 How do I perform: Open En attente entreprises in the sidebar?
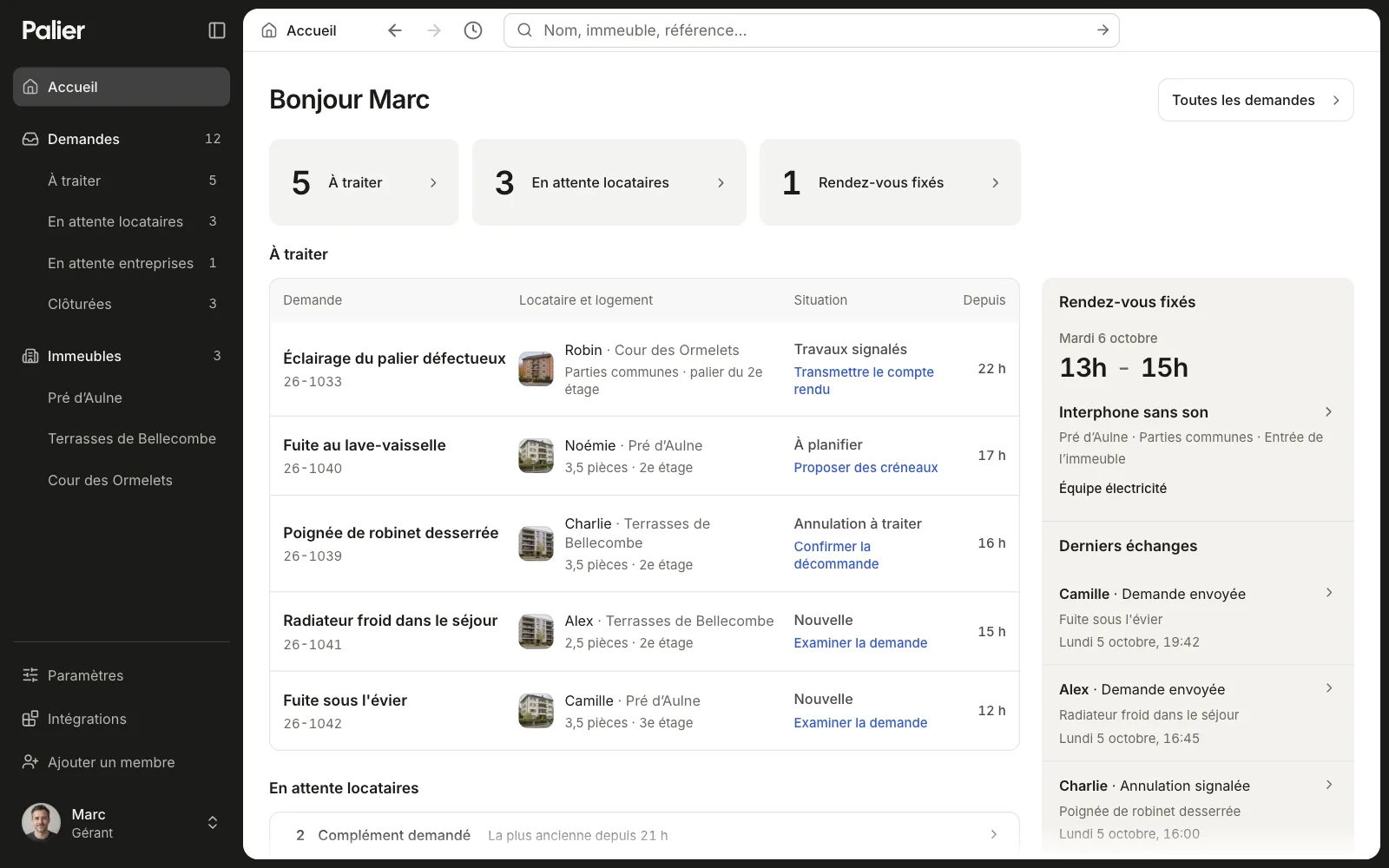point(122,263)
